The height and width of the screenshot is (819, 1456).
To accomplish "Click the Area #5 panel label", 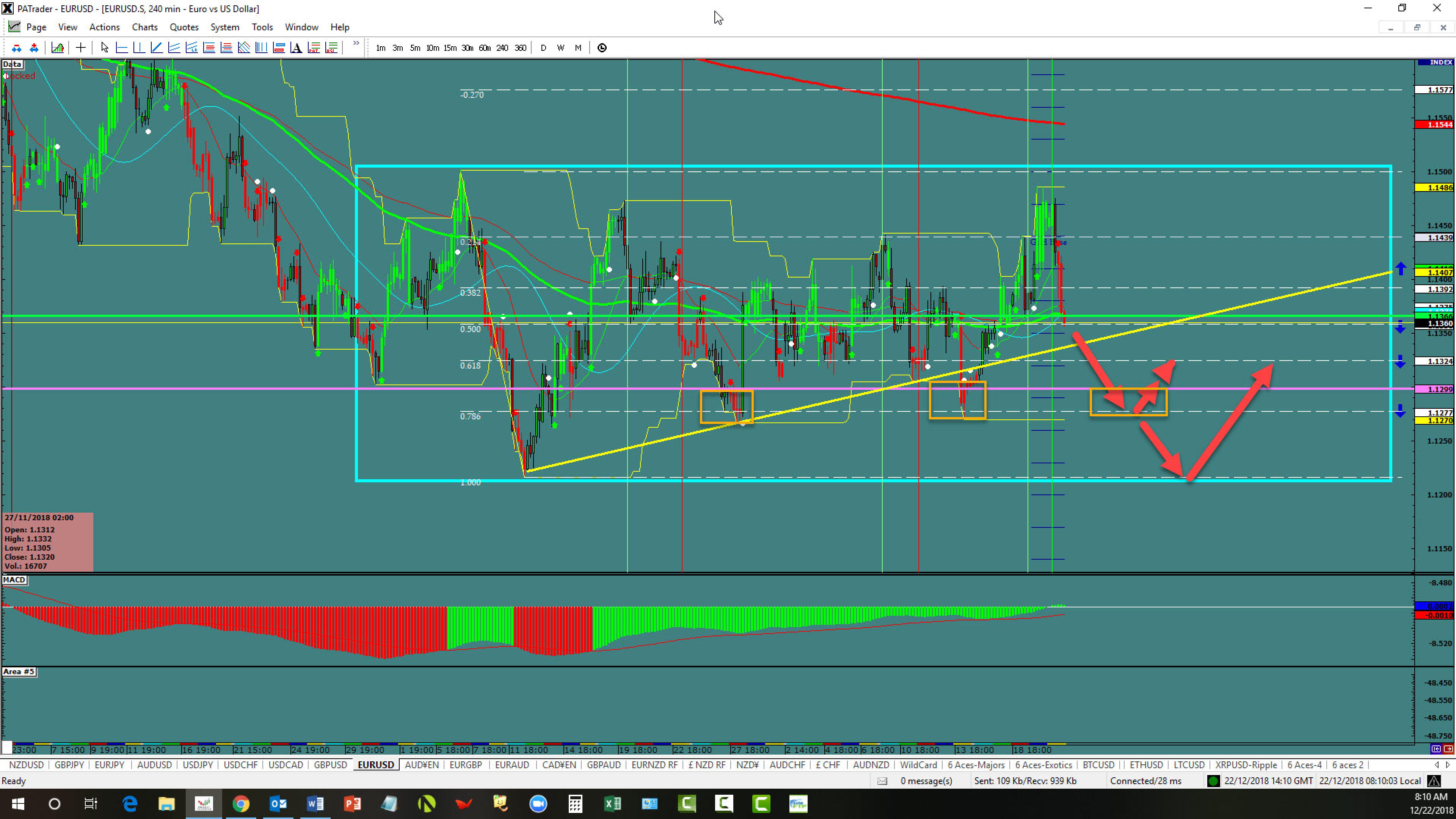I will pyautogui.click(x=19, y=672).
